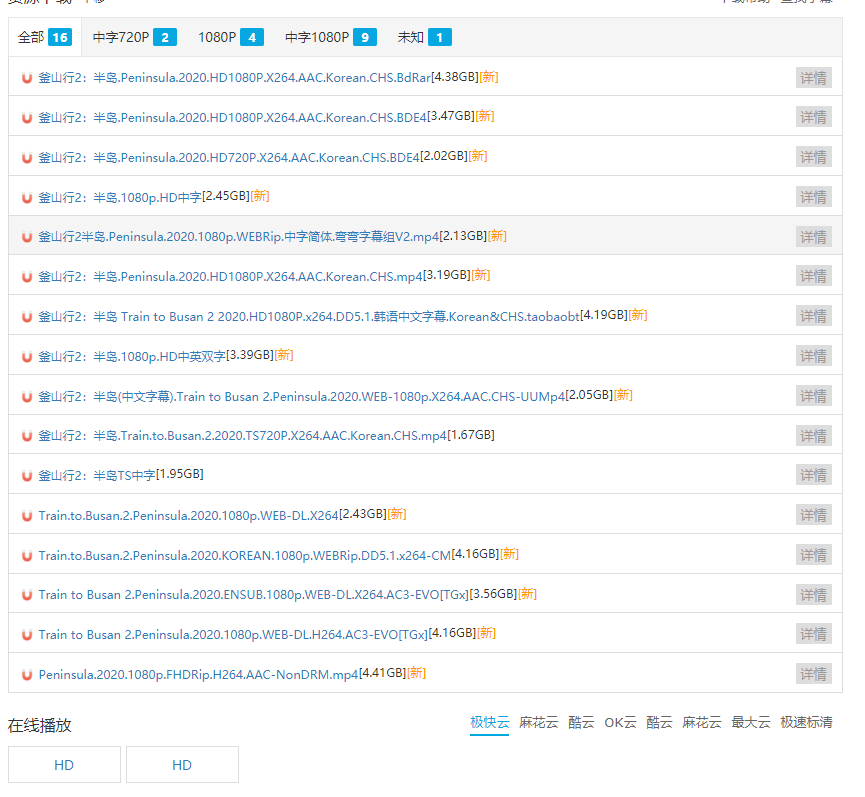Open link ending with HD720P.X264.AAC.Korean.CHS.BDE4

(x=229, y=158)
